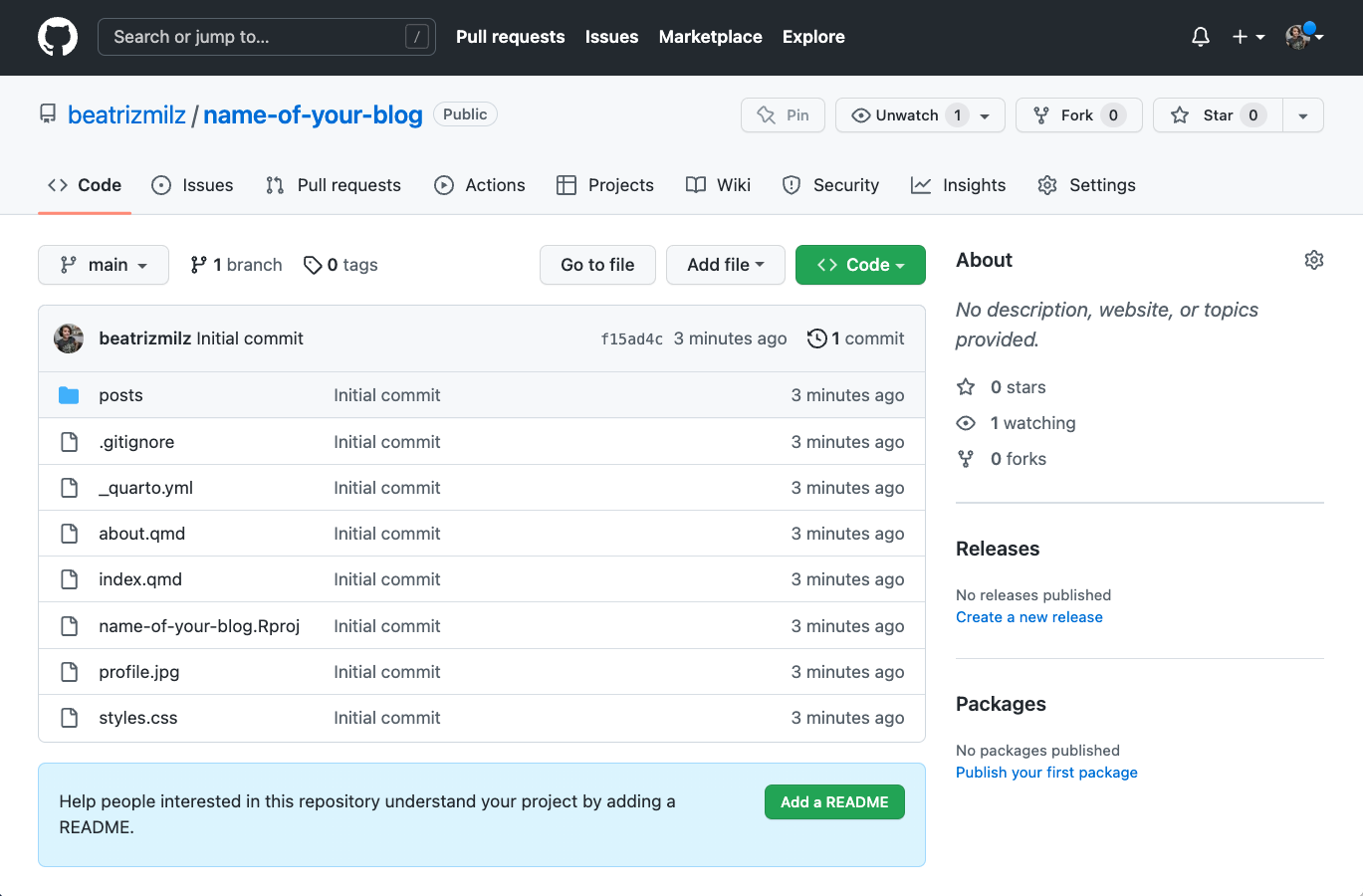Click the commit author avatar thumbnail
The image size is (1363, 896).
pos(69,338)
